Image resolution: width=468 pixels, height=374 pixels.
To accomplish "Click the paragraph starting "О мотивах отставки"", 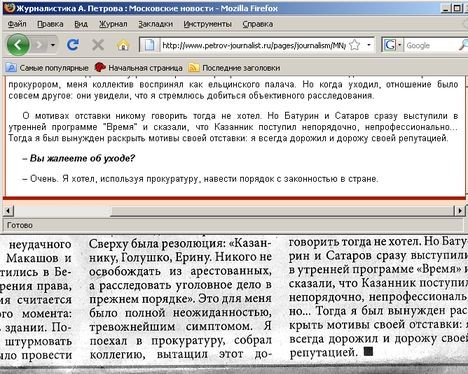I will pos(233,127).
